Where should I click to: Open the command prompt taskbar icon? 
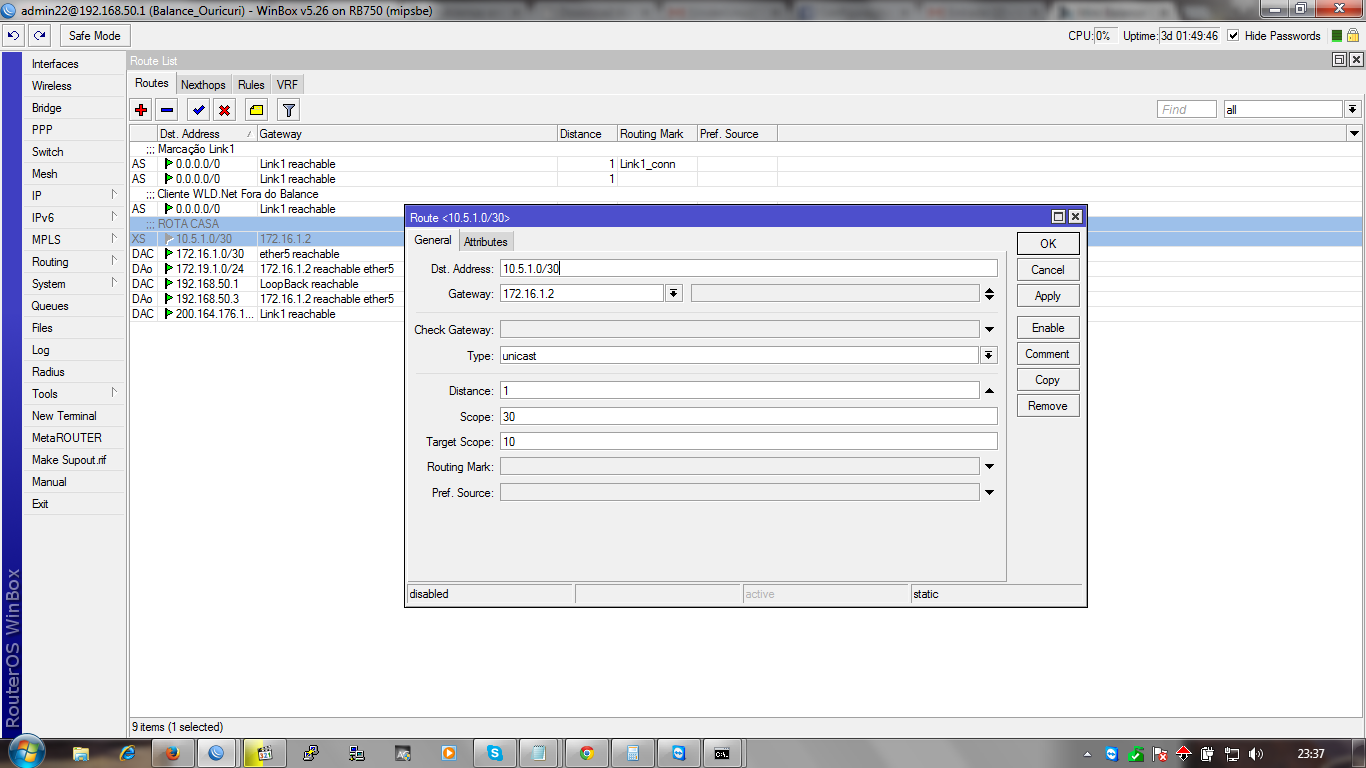pos(721,753)
